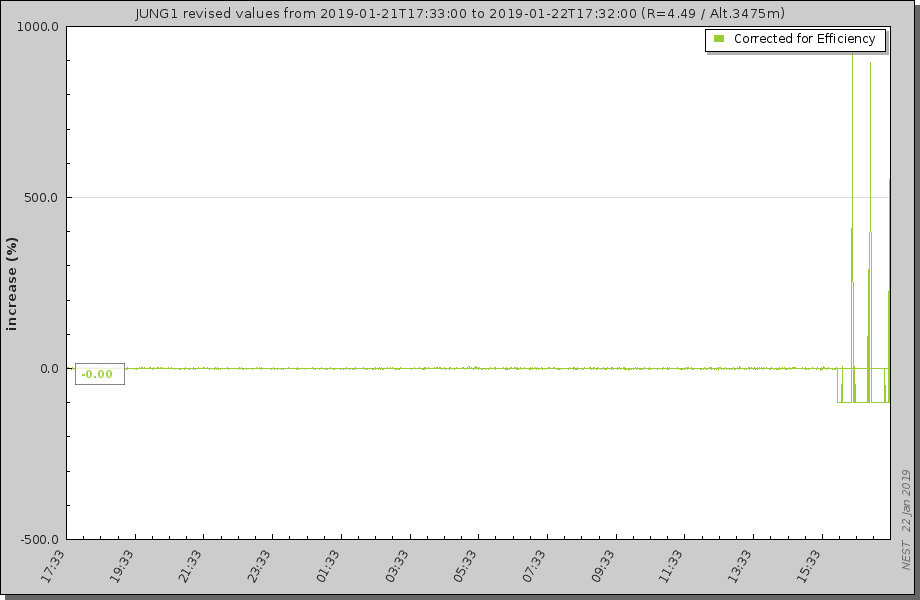Click y-axis value 0.0
This screenshot has height=600, width=920.
click(49, 369)
